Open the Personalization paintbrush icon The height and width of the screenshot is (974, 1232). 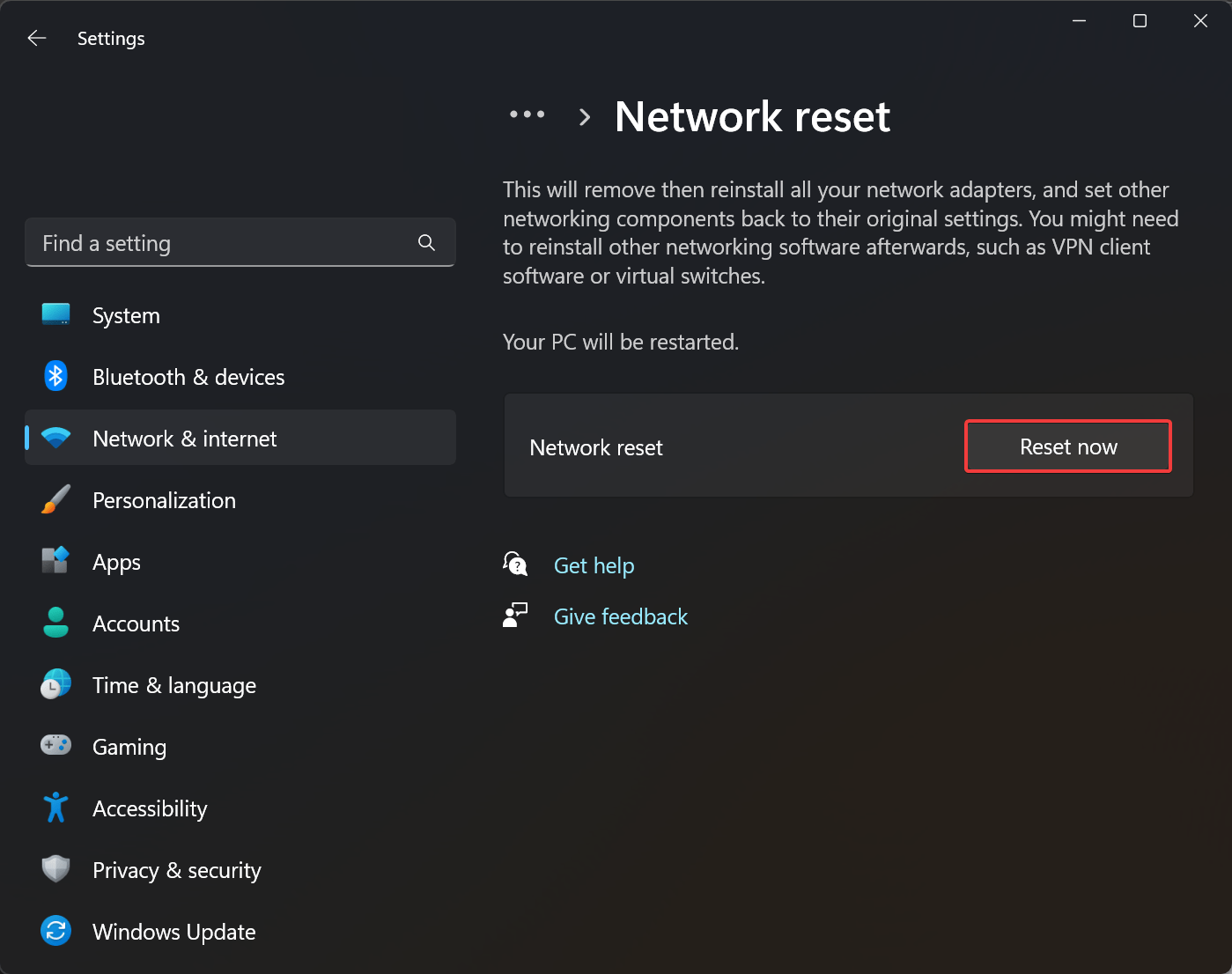(x=55, y=499)
